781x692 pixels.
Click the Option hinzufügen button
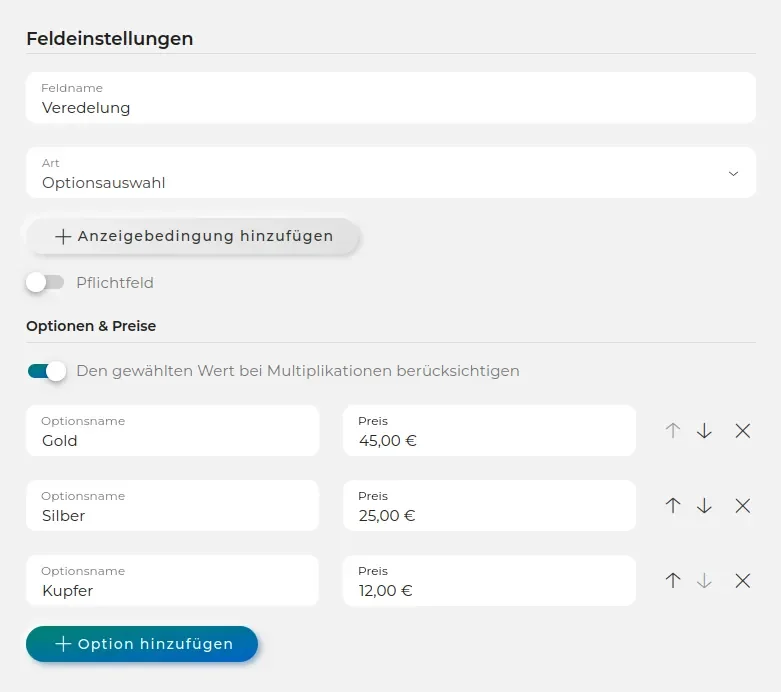(142, 644)
